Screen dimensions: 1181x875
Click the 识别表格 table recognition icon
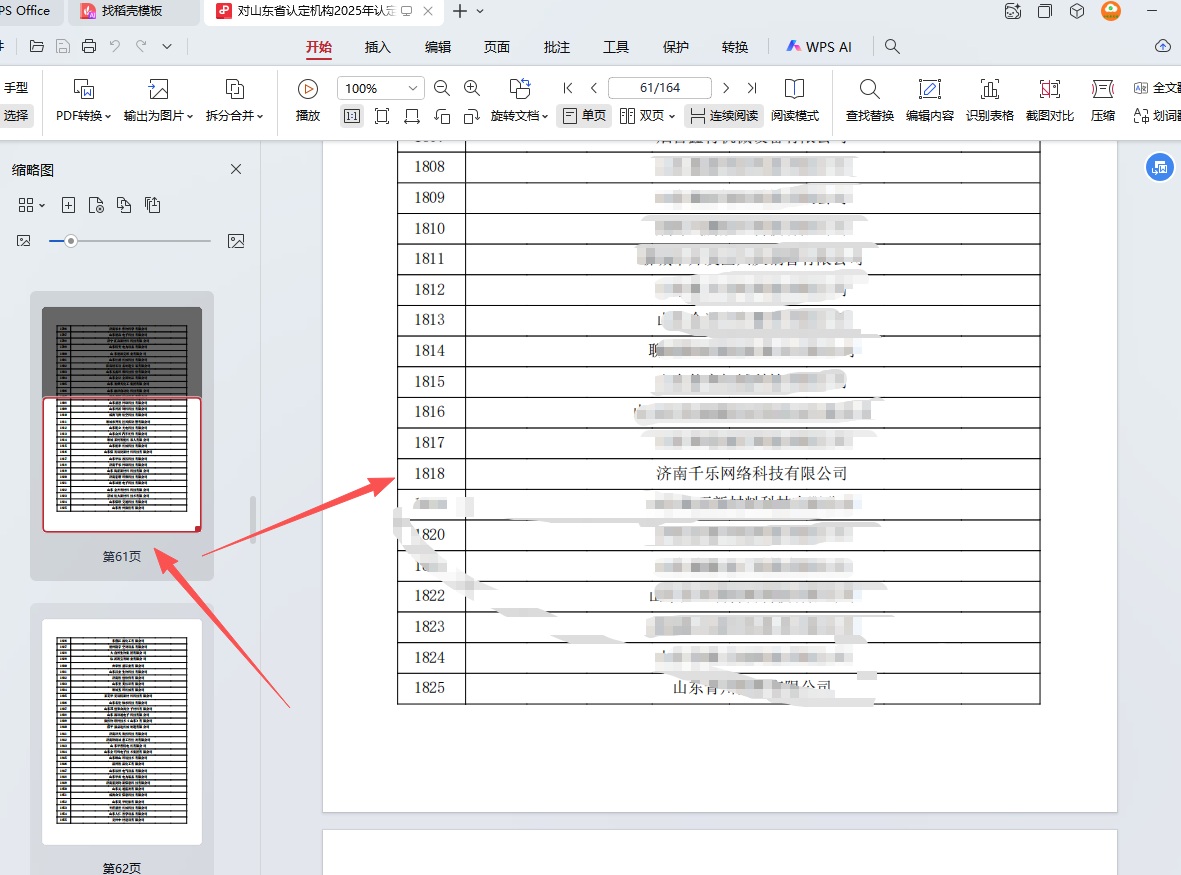pos(989,100)
